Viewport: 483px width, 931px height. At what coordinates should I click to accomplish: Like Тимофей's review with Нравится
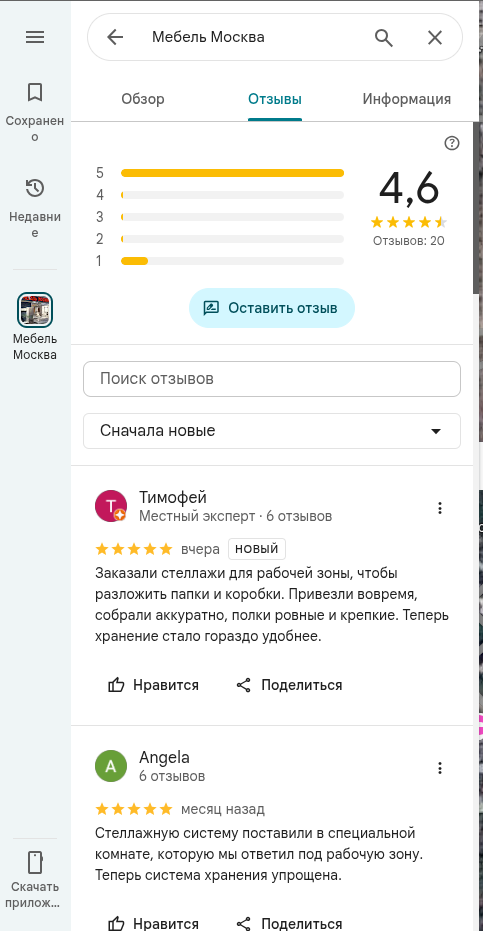(153, 685)
